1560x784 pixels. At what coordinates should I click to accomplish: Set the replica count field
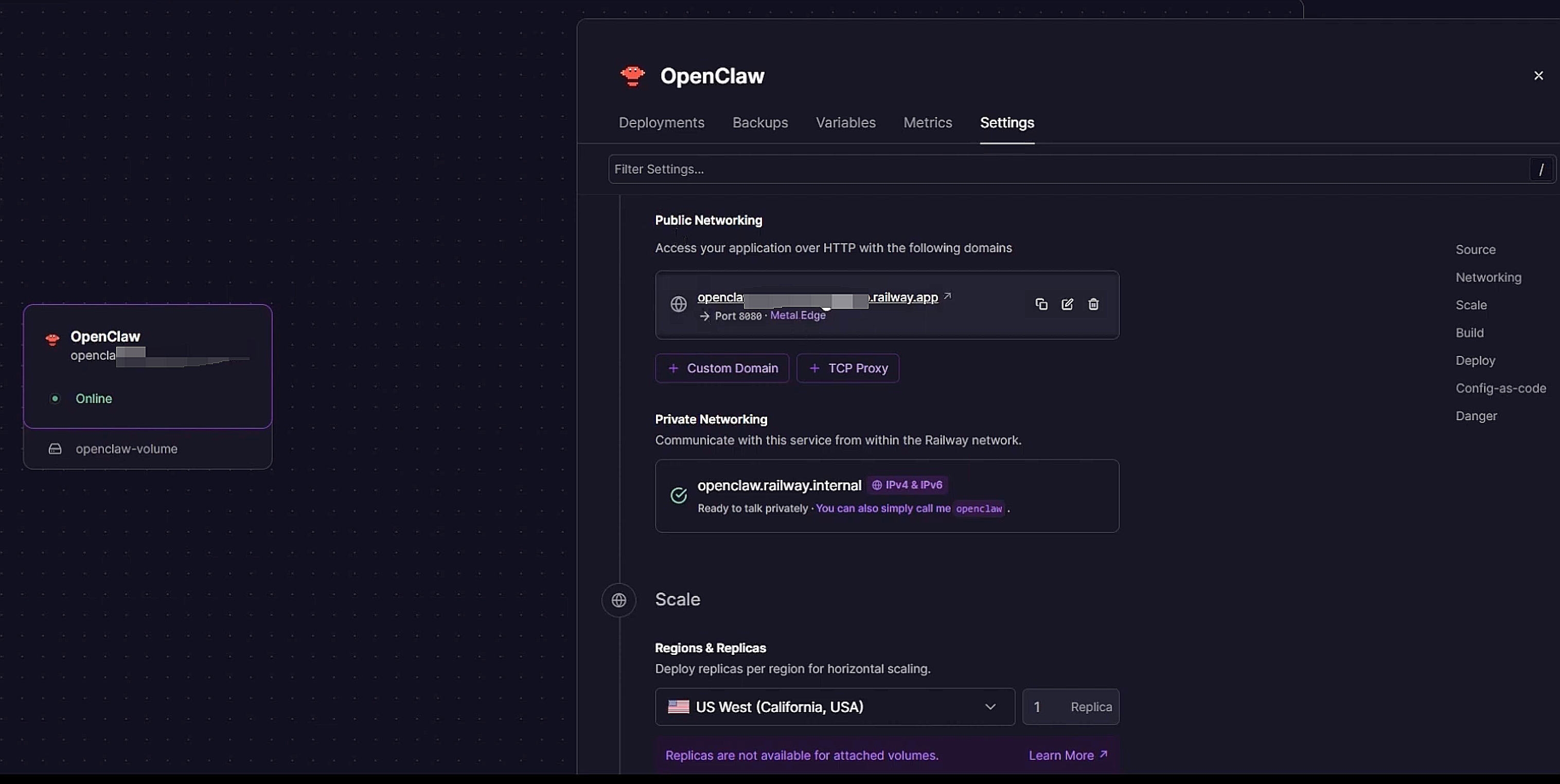pyautogui.click(x=1070, y=706)
